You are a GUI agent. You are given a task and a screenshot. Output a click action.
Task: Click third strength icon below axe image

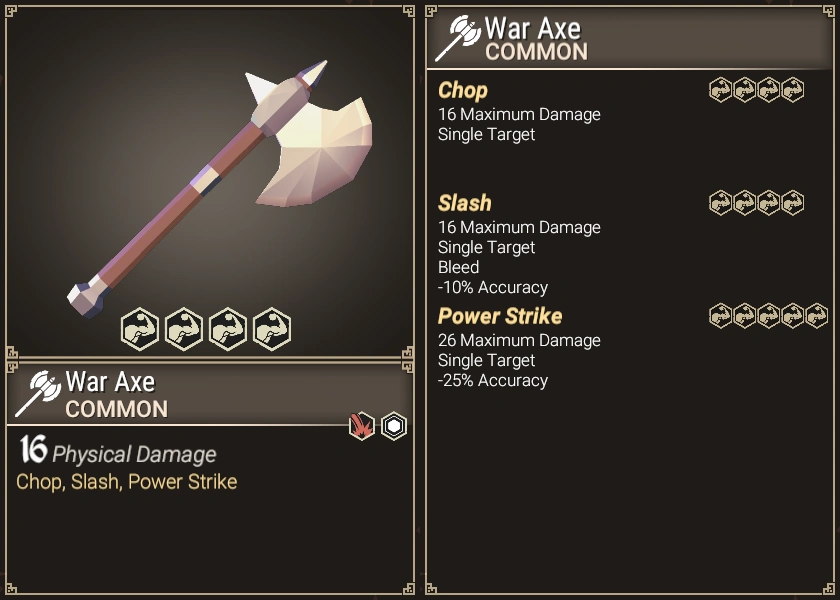[x=228, y=329]
